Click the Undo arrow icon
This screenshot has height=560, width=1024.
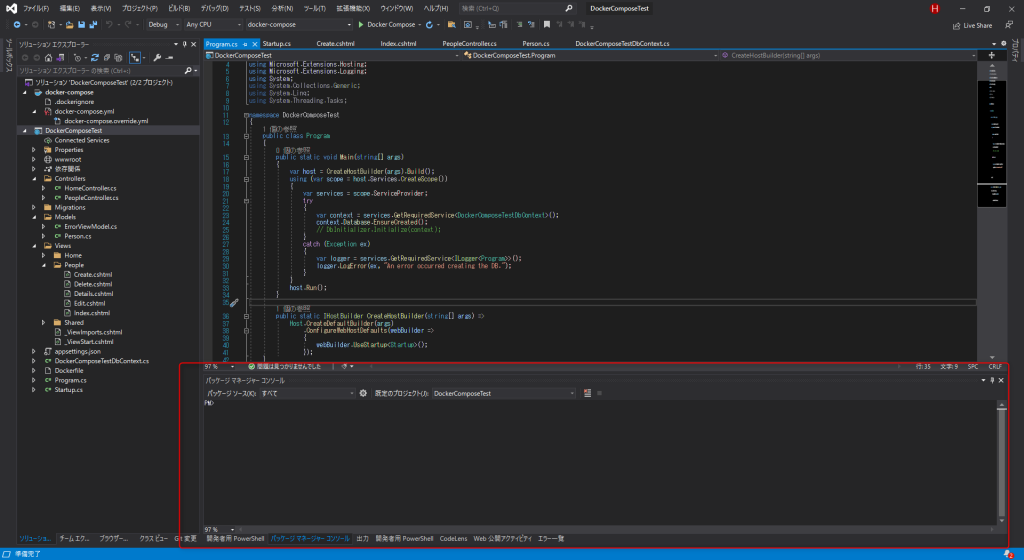(x=109, y=25)
